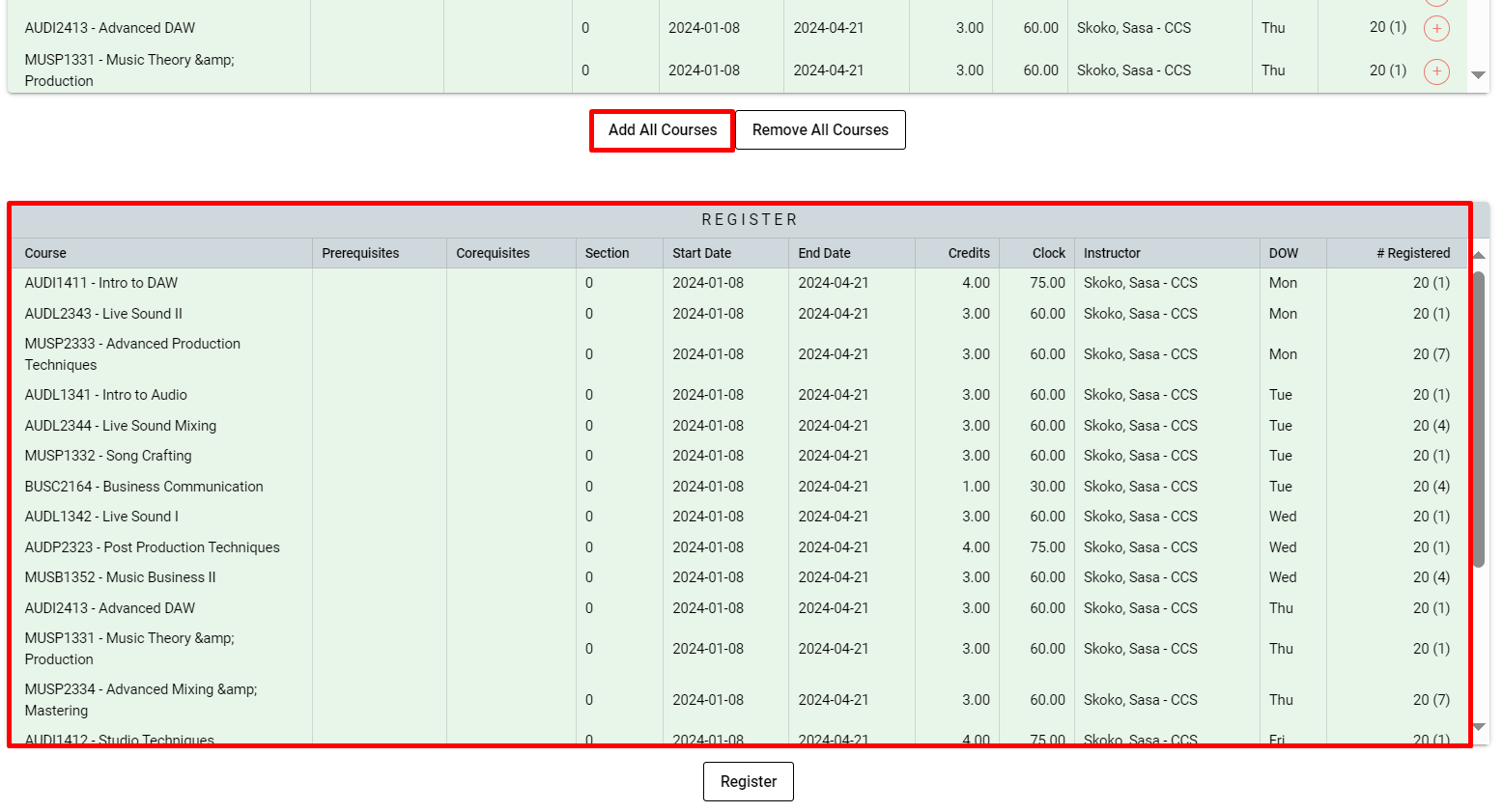This screenshot has height=812, width=1503.
Task: Click the Instructor column header
Action: tap(1112, 253)
